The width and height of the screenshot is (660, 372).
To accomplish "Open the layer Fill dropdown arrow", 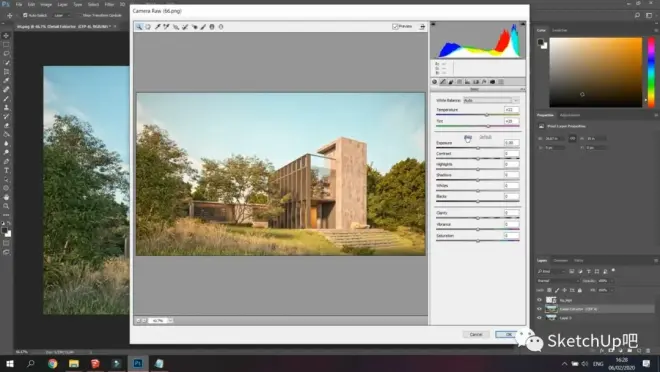I will tap(612, 290).
